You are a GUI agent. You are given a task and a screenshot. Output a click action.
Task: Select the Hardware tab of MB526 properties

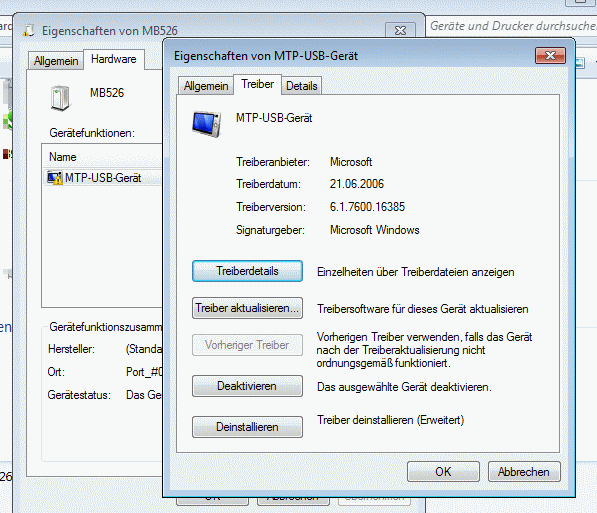113,59
